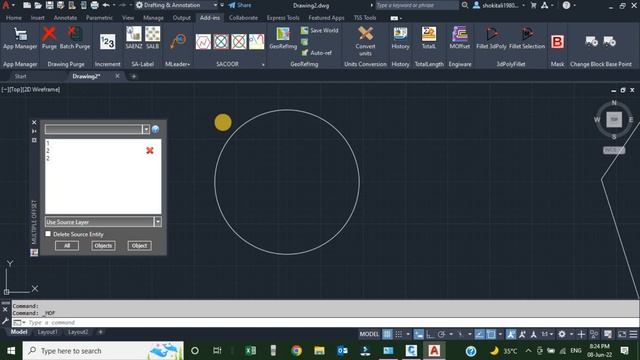This screenshot has height=360, width=640.
Task: Click the Plot printer icon
Action: tap(94, 5)
